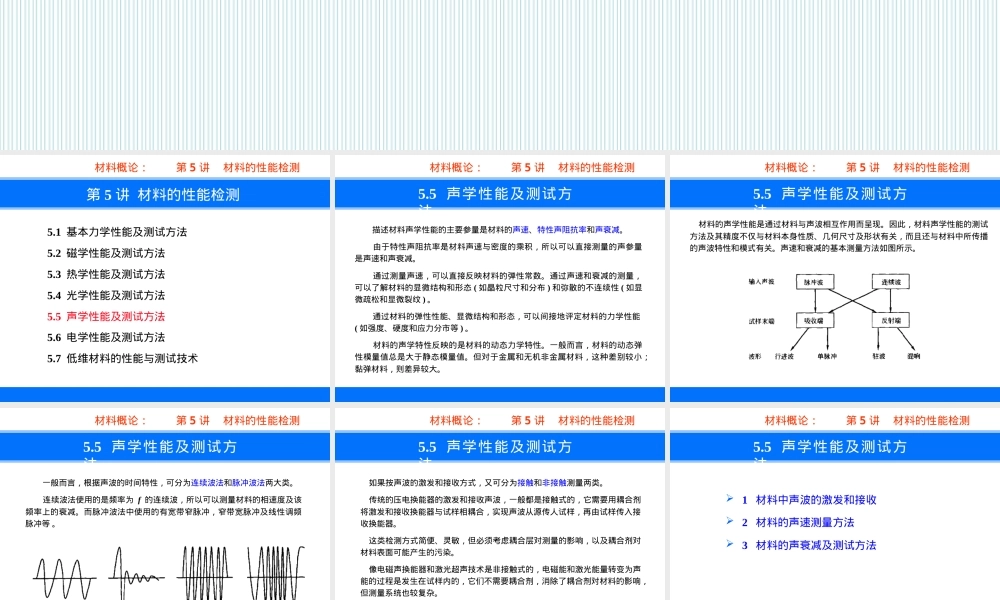Click the 试样末端 label in the diagram
Viewport: 1000px width, 600px height.
coord(761,321)
